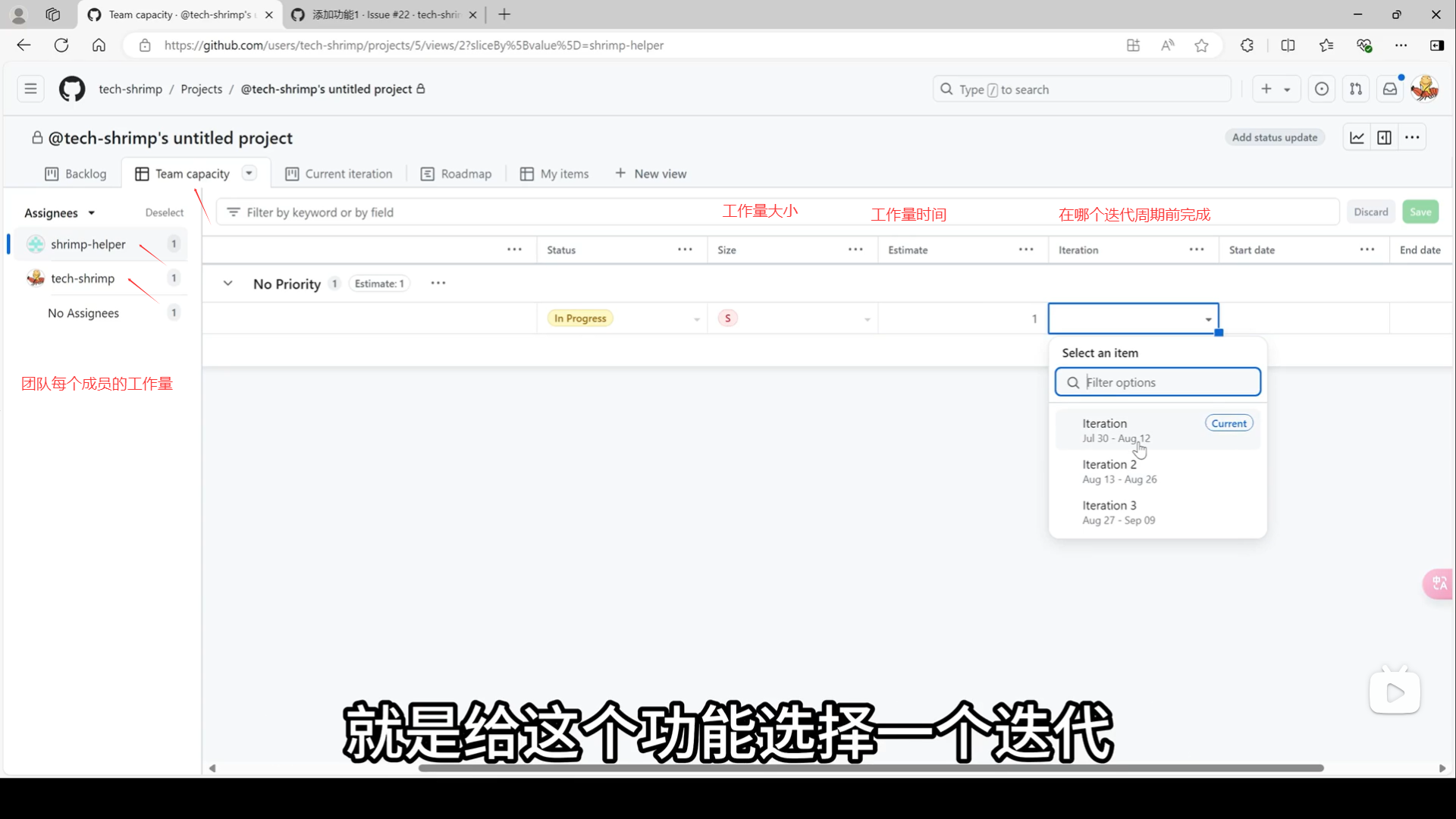Click the video play overlay button
1456x819 pixels.
[x=1395, y=692]
